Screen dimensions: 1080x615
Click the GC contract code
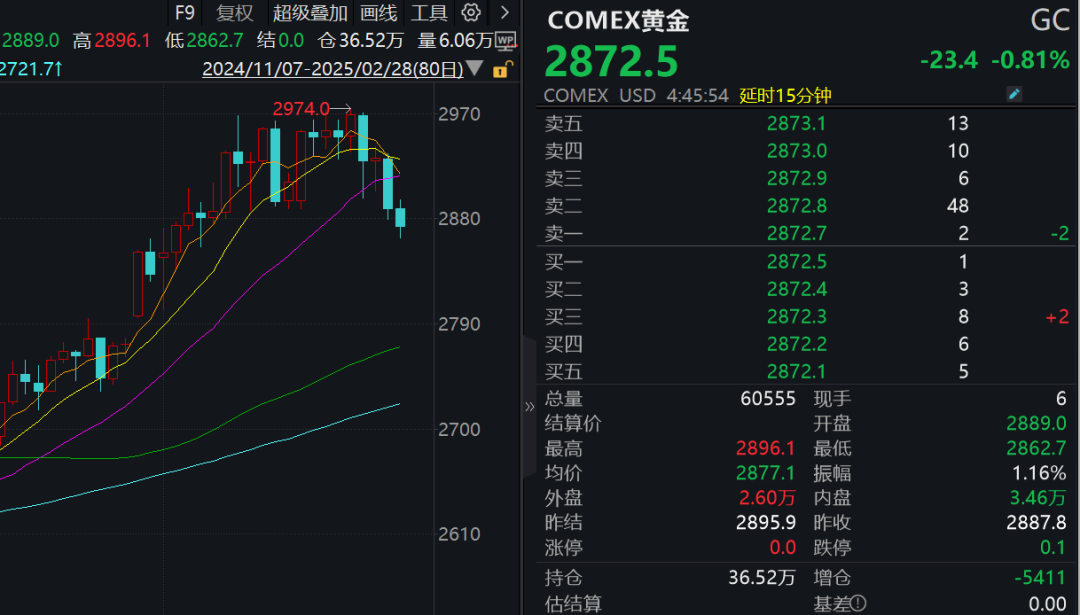tap(1050, 20)
